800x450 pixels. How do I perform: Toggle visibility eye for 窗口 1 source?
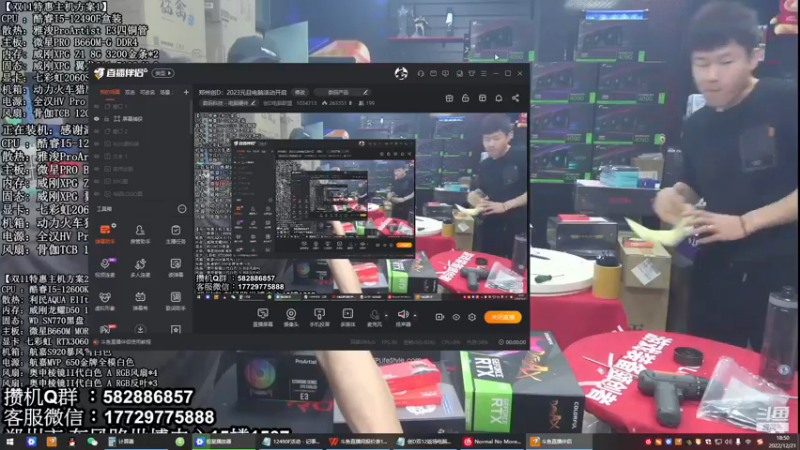(x=96, y=106)
